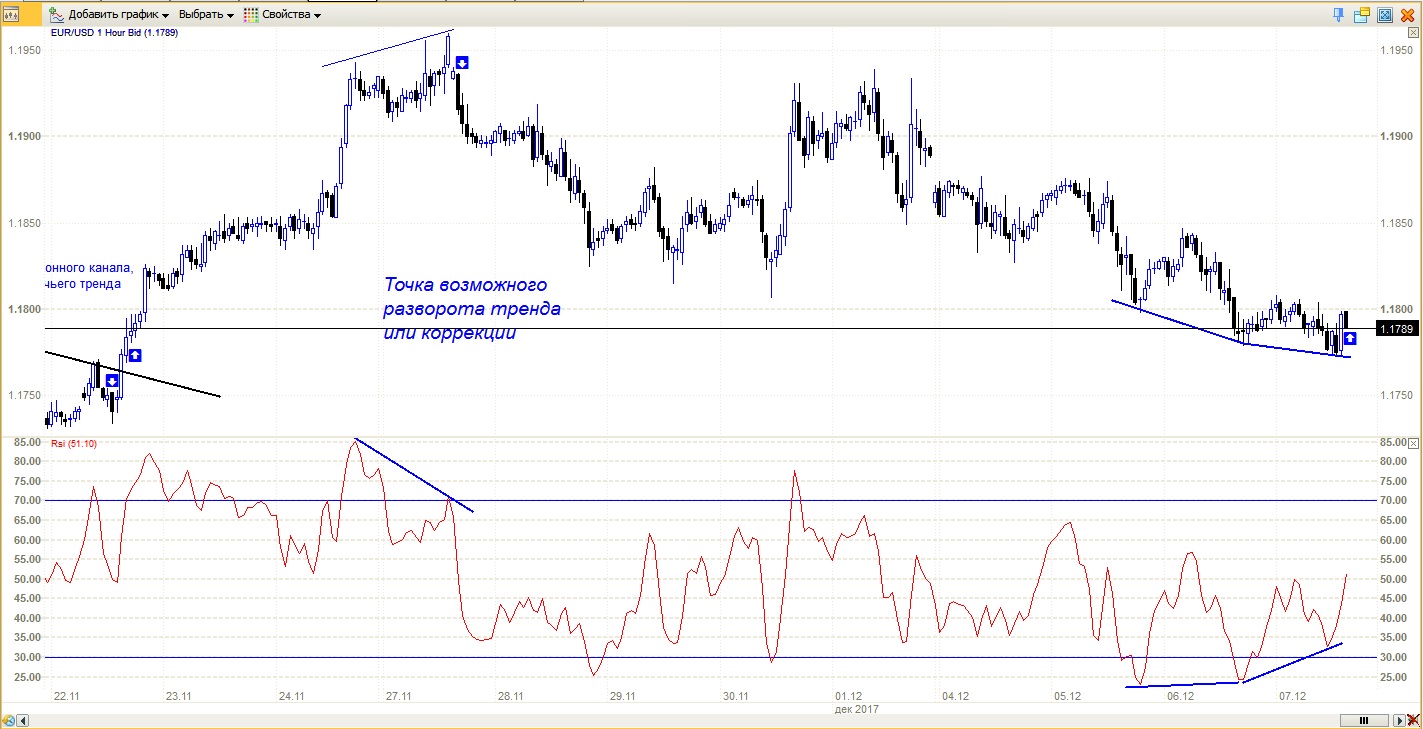Click the down arrow marker on the black trendline
This screenshot has height=729, width=1423.
pos(112,381)
